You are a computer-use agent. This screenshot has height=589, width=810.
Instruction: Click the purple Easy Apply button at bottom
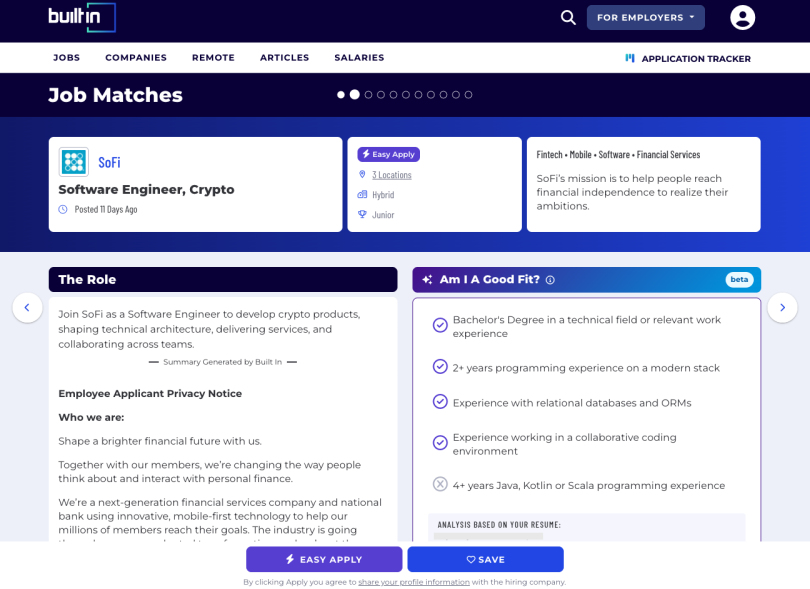pyautogui.click(x=324, y=559)
